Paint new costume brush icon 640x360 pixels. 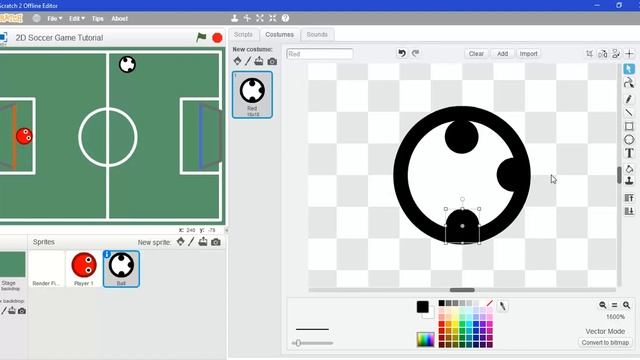pyautogui.click(x=248, y=61)
